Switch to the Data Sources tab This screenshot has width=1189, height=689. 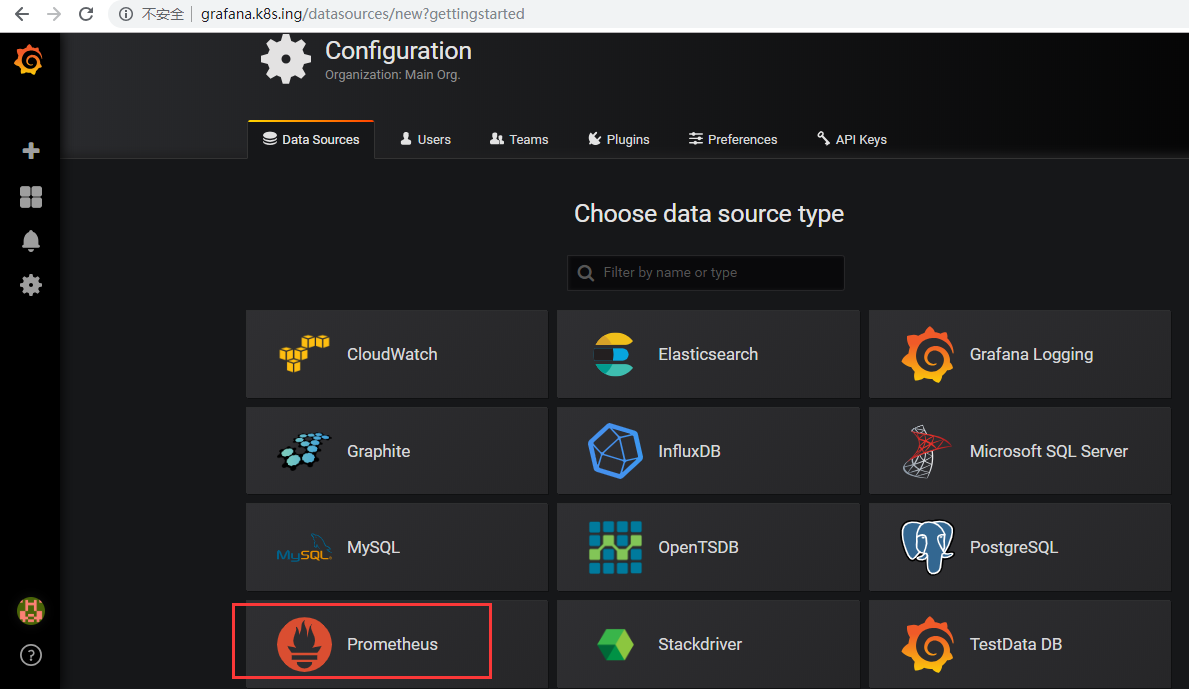[x=311, y=139]
